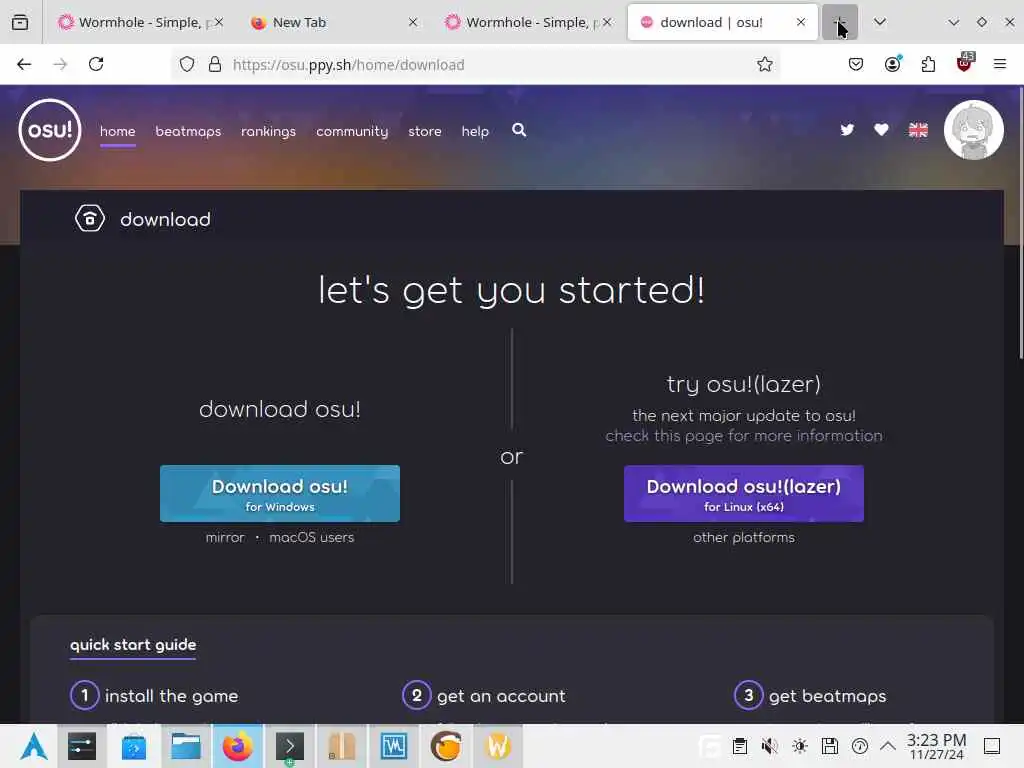Click the page vertical scrollbar
Viewport: 1024px width, 768px height.
tap(1021, 222)
